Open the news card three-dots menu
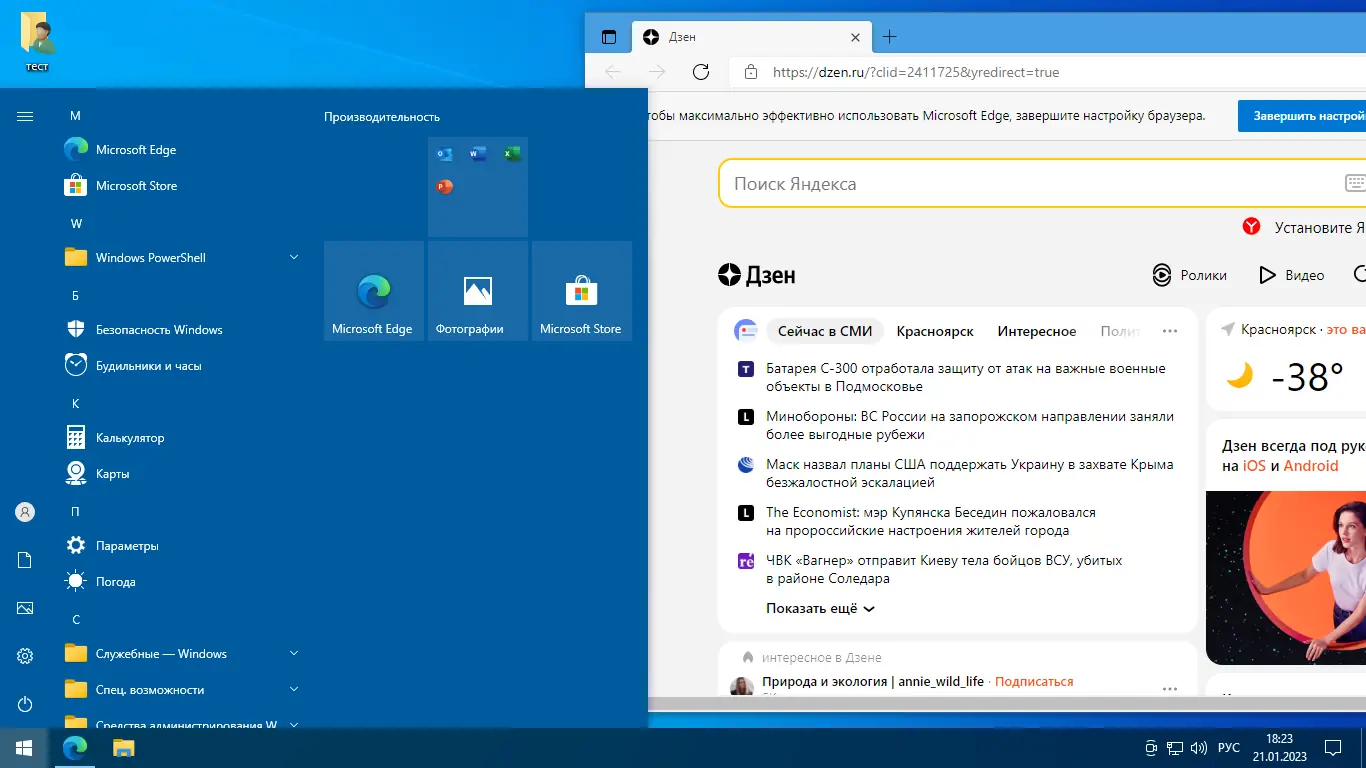 pos(1170,331)
